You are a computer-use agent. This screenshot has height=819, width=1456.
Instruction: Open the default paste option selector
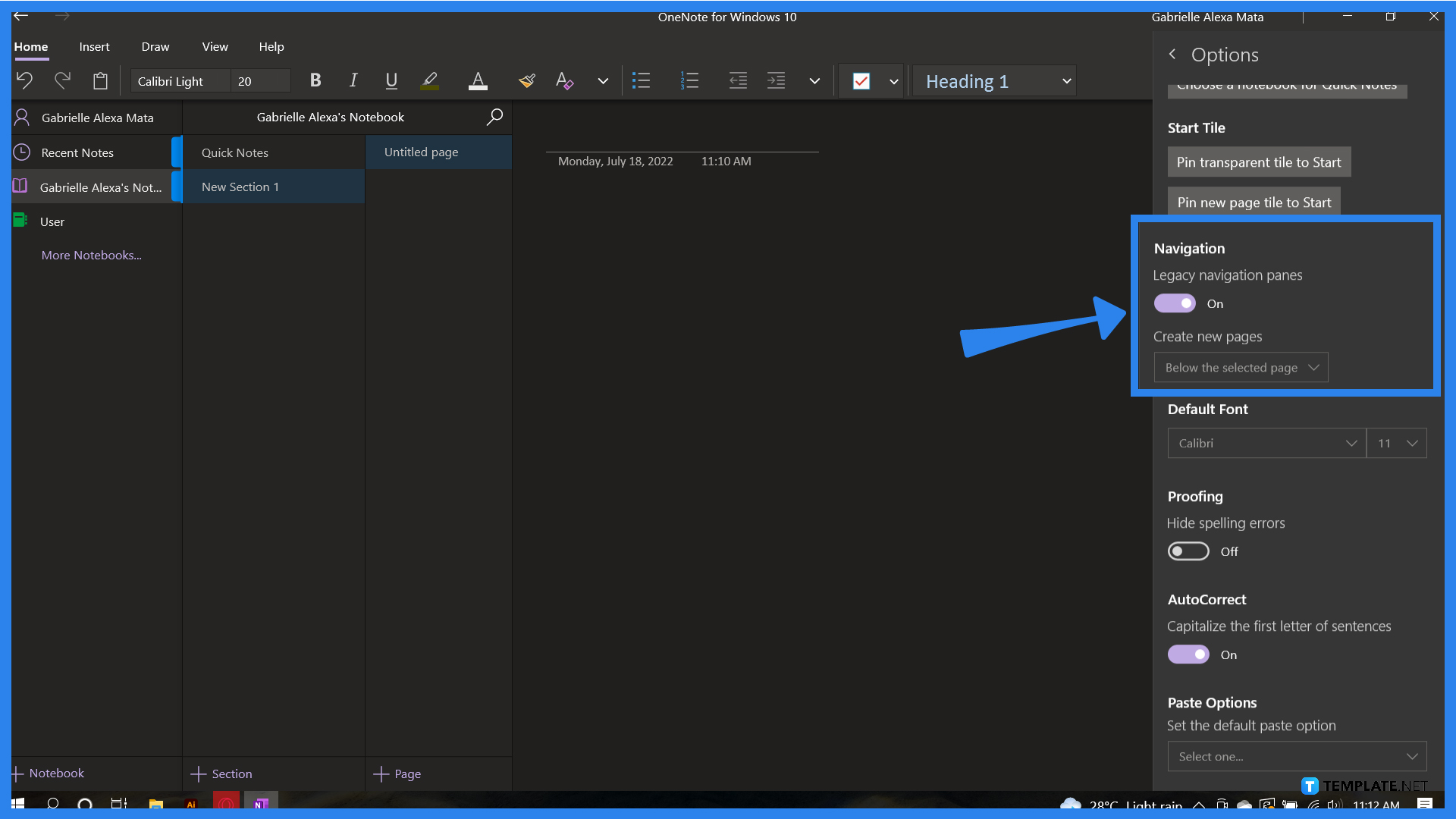click(1296, 756)
